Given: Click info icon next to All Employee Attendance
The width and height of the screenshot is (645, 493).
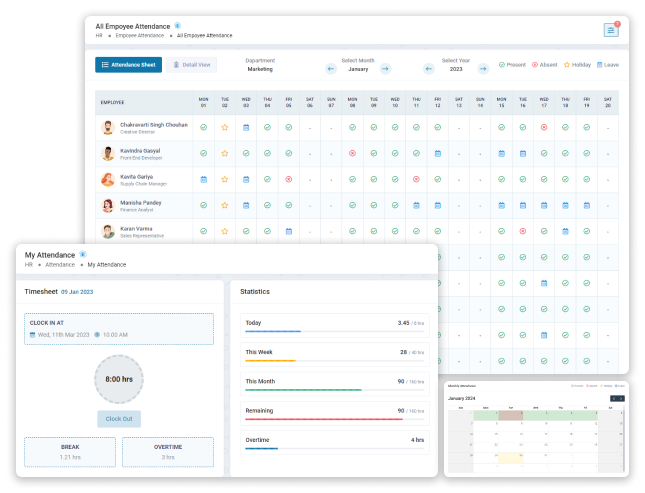Looking at the screenshot, I should (x=178, y=25).
